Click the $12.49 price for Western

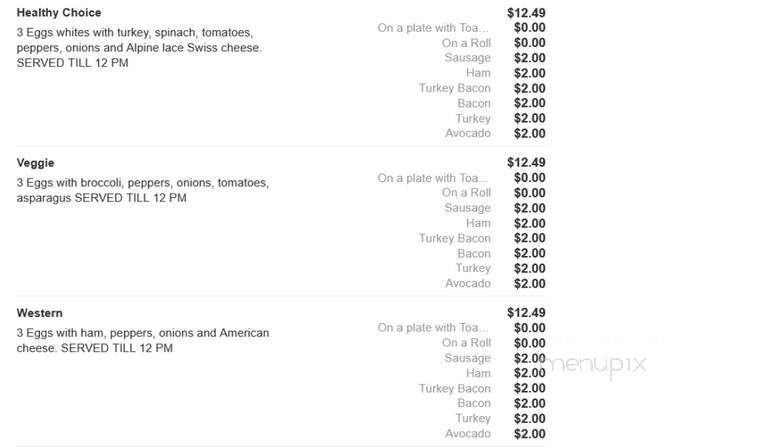(526, 313)
